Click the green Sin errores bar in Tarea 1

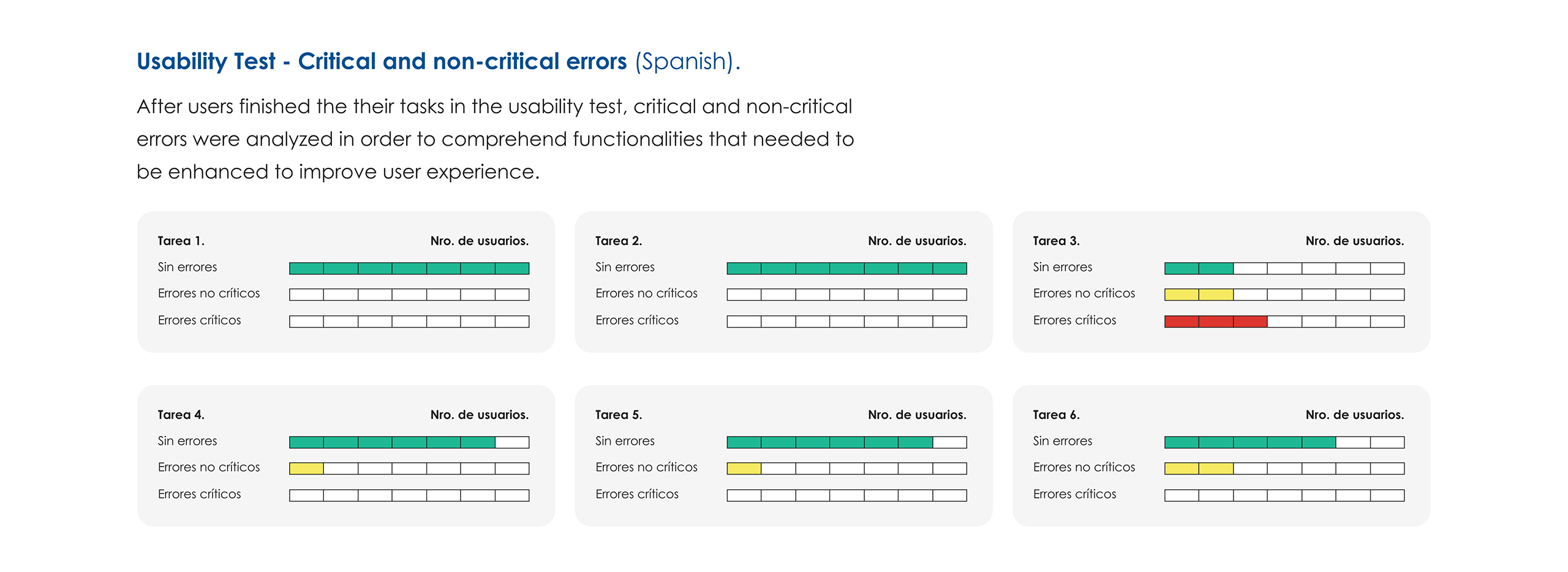click(409, 268)
